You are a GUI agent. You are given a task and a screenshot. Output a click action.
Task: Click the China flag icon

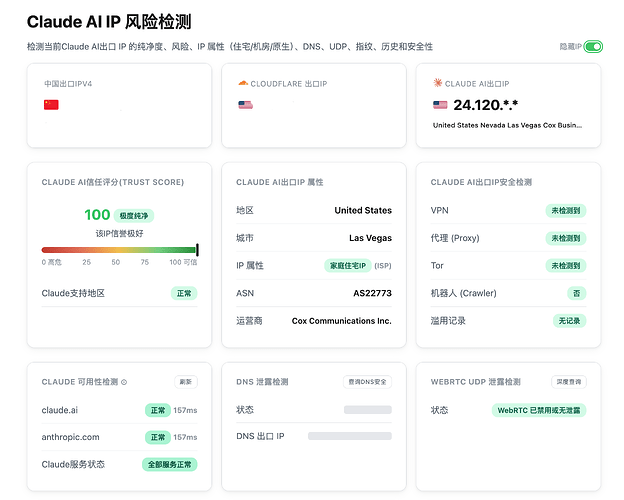[x=51, y=105]
